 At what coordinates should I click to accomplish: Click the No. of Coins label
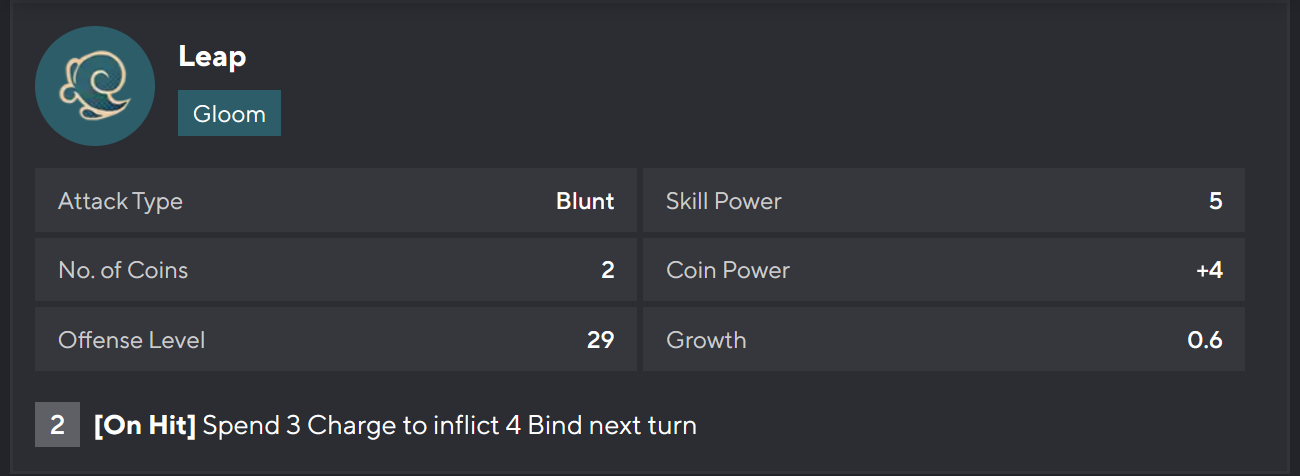point(123,270)
